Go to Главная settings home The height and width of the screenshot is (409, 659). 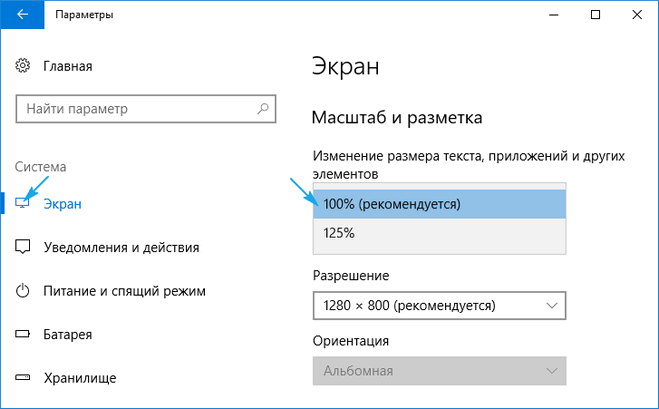67,66
